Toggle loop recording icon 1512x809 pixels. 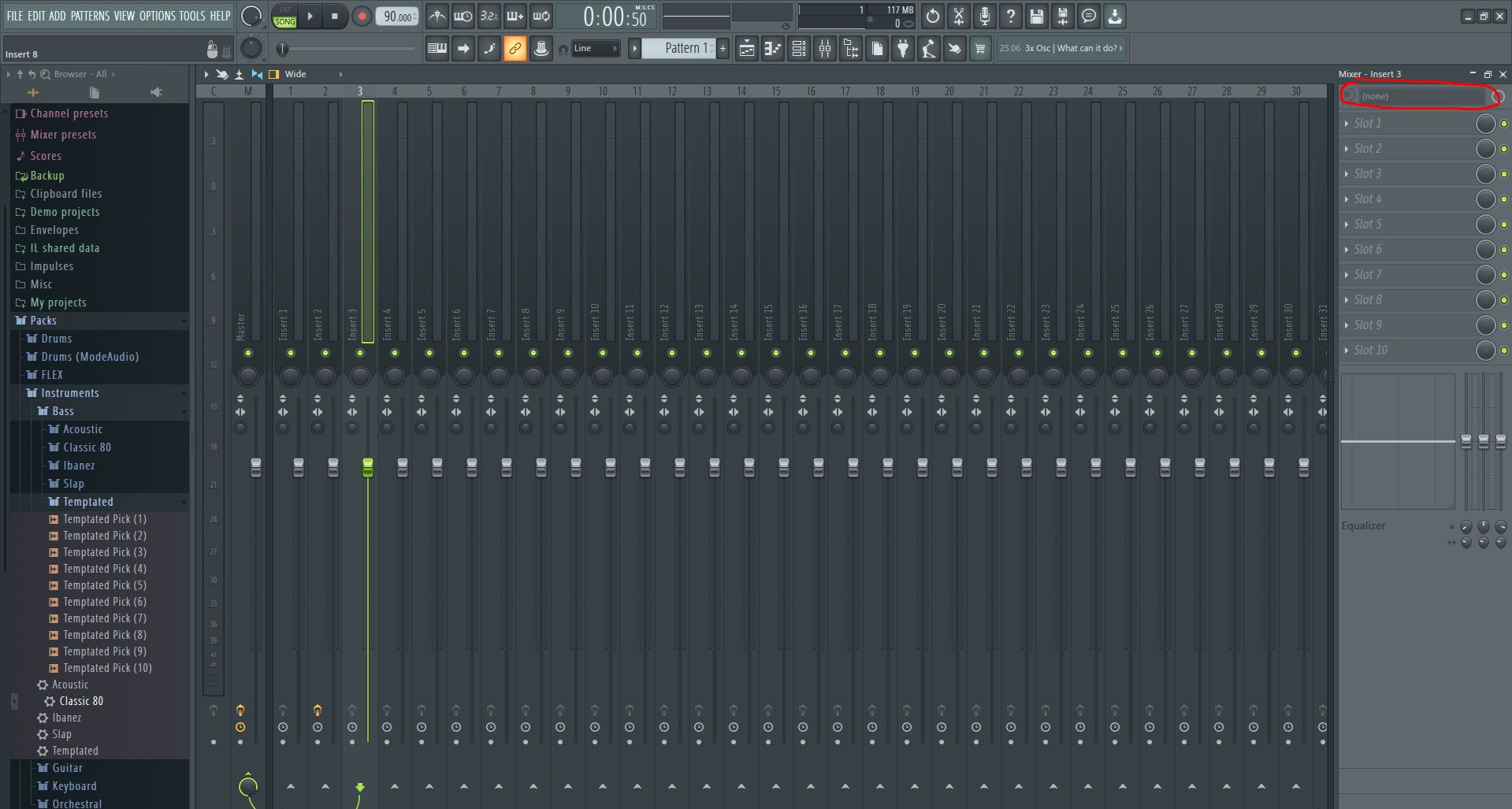pyautogui.click(x=541, y=16)
